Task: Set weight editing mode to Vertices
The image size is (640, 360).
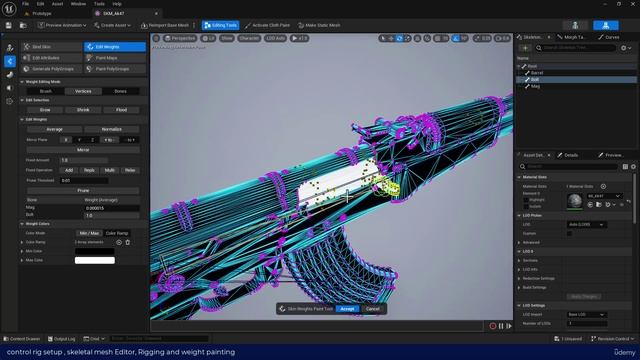Action: (83, 91)
